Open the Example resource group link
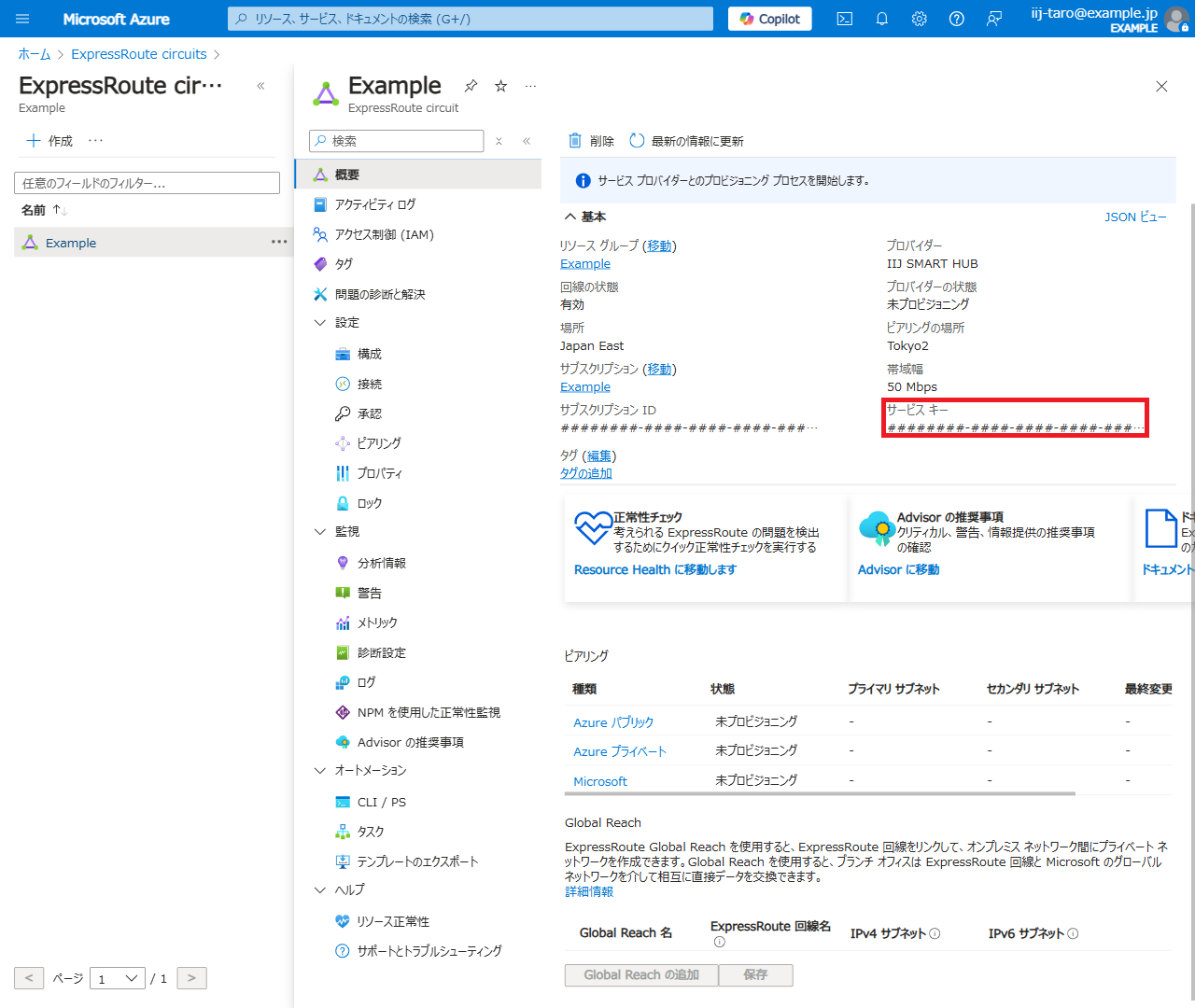The height and width of the screenshot is (1008, 1195). point(585,263)
